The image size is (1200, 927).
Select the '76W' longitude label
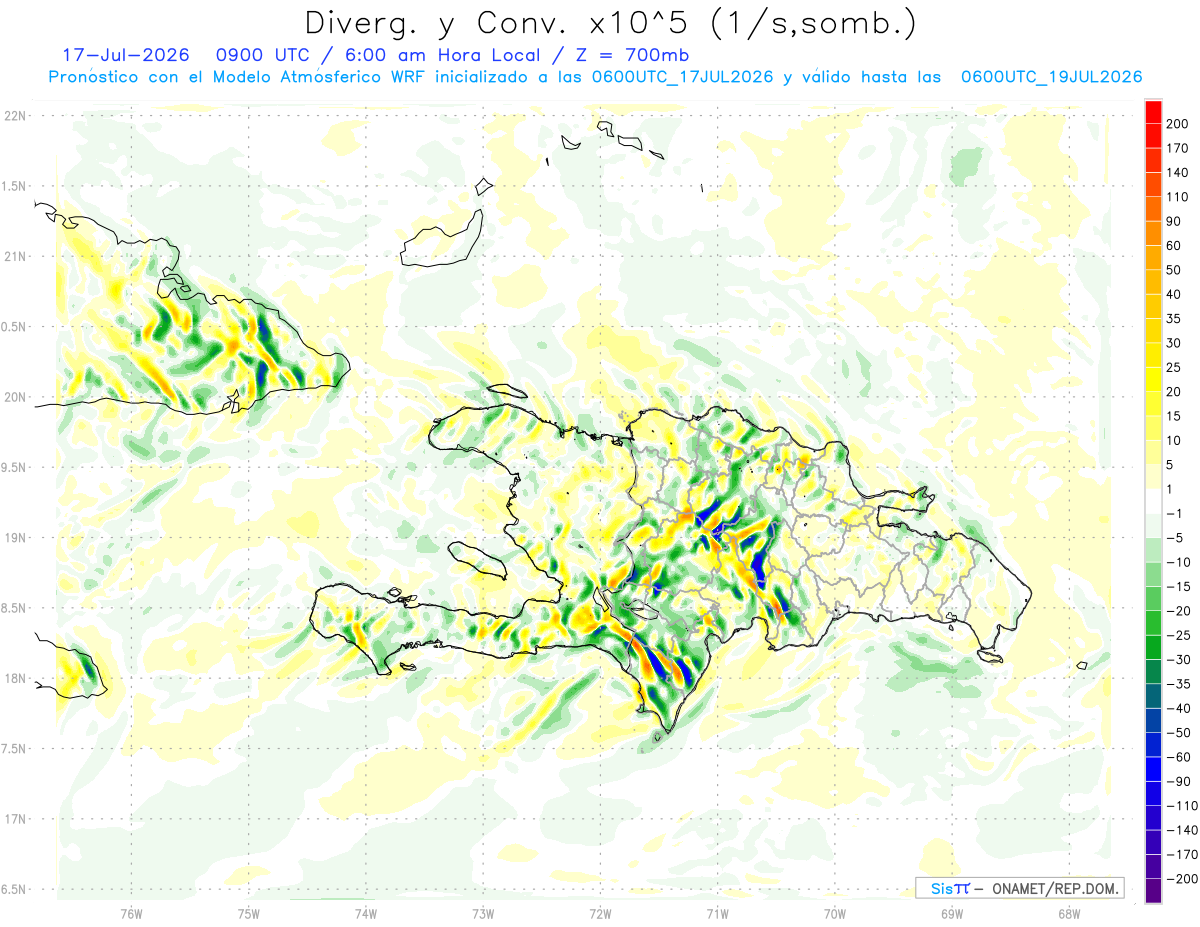(131, 913)
